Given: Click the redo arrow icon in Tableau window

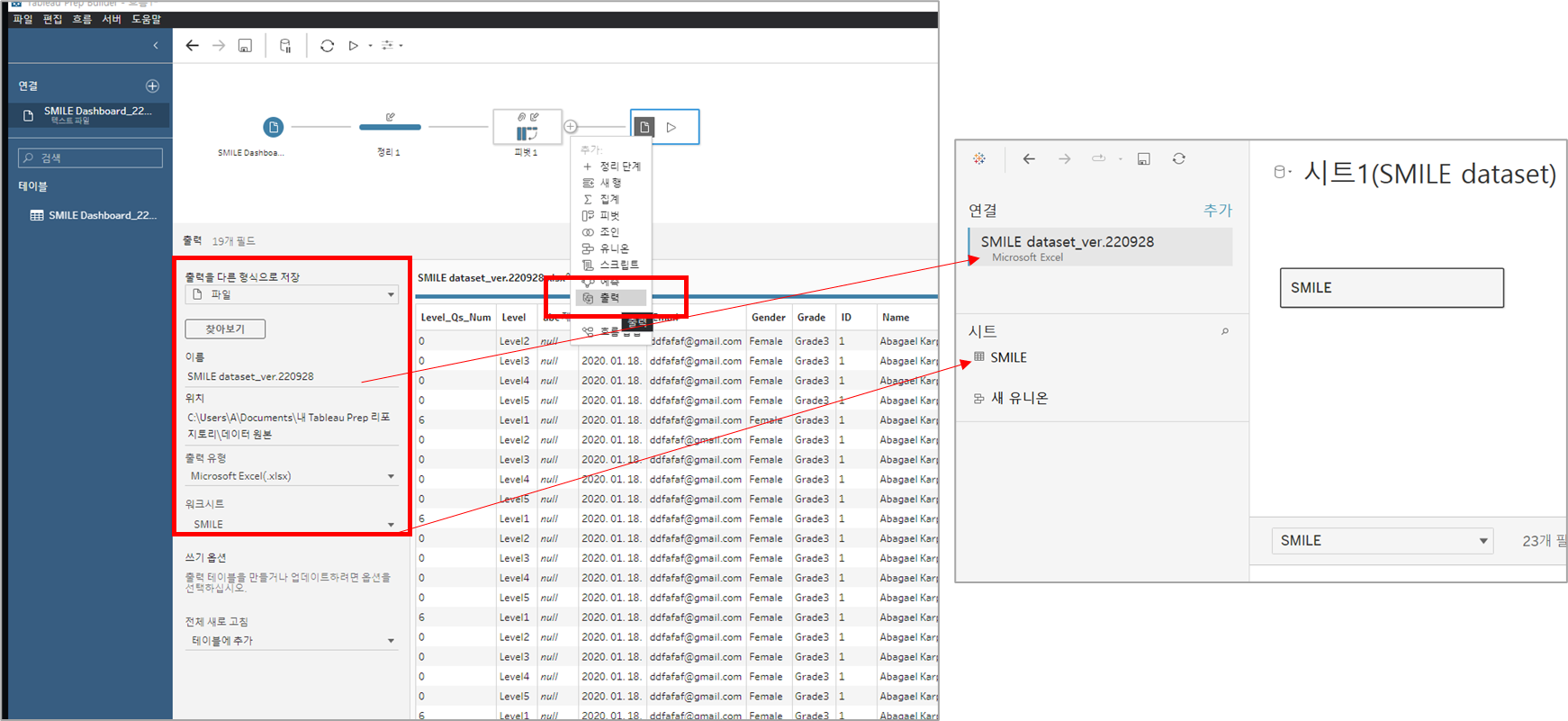Looking at the screenshot, I should point(1098,158).
